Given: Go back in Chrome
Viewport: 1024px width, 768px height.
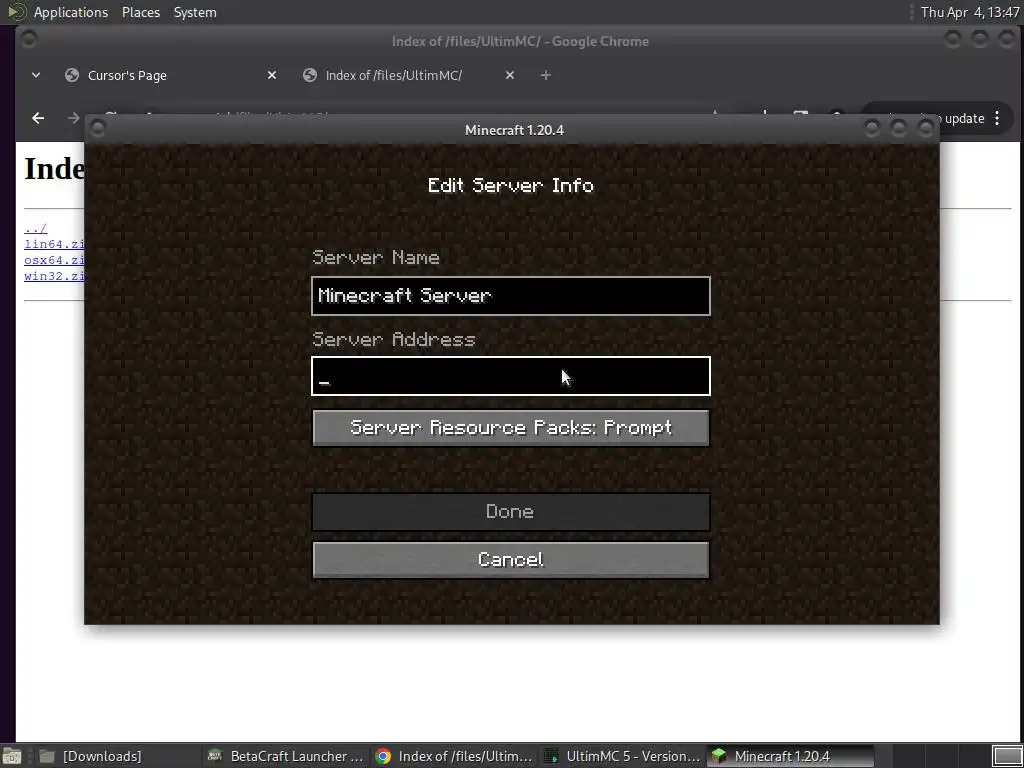Looking at the screenshot, I should coord(38,118).
